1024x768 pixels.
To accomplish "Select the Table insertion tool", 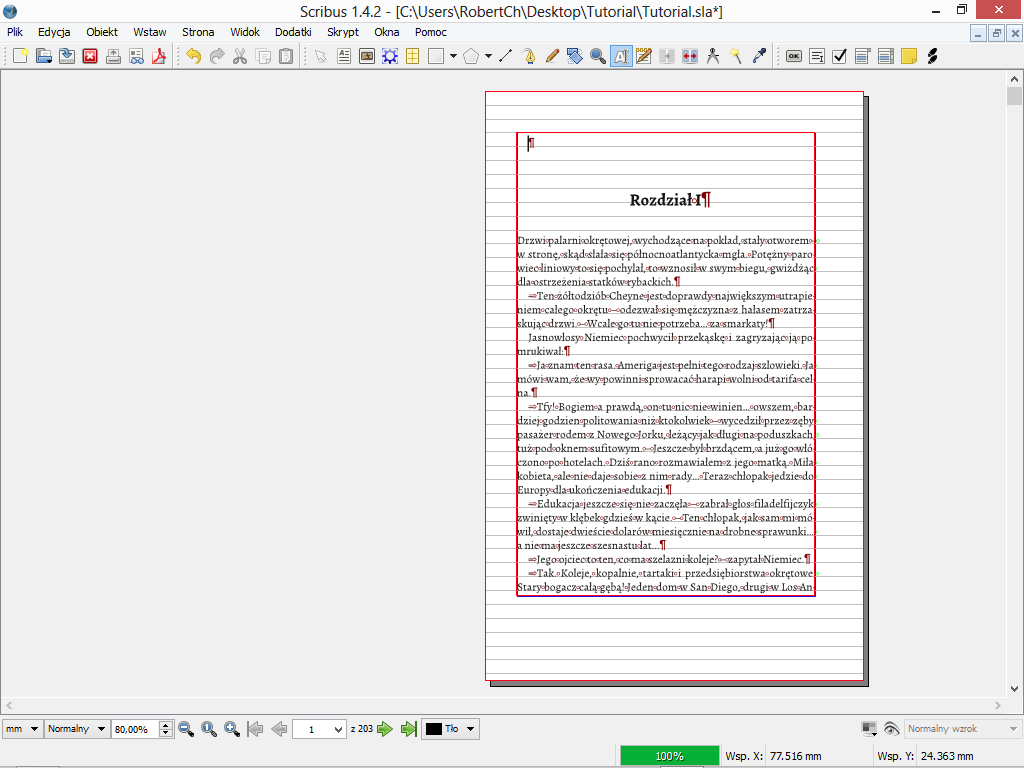I will pos(412,56).
